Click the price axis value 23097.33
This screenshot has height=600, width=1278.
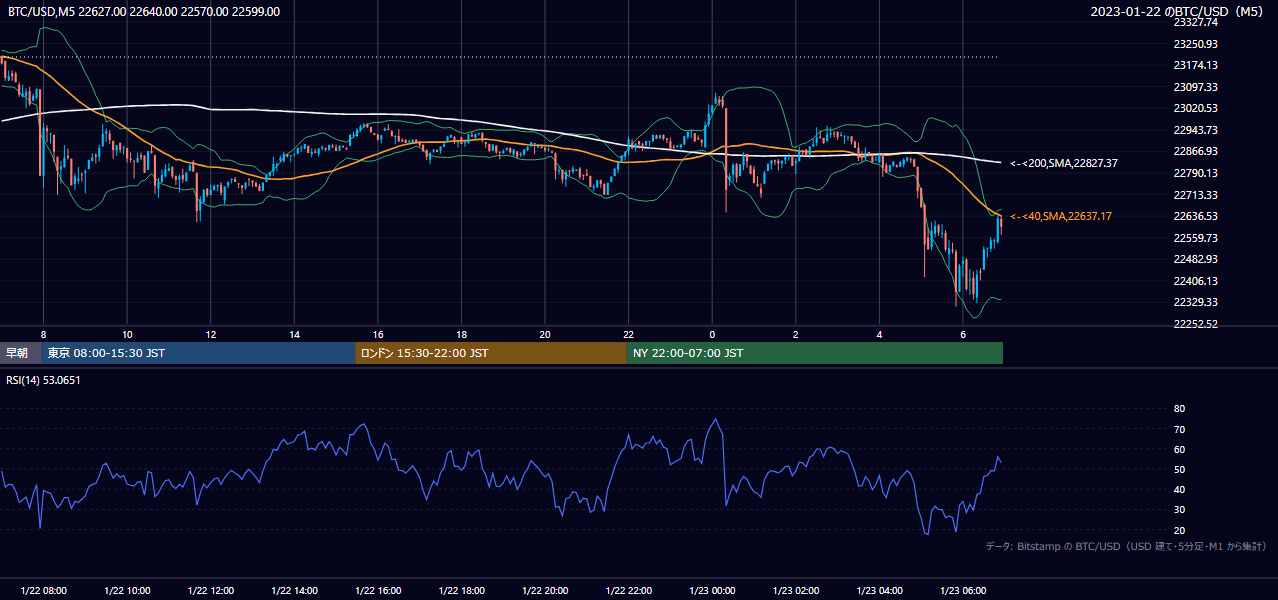coord(1195,87)
